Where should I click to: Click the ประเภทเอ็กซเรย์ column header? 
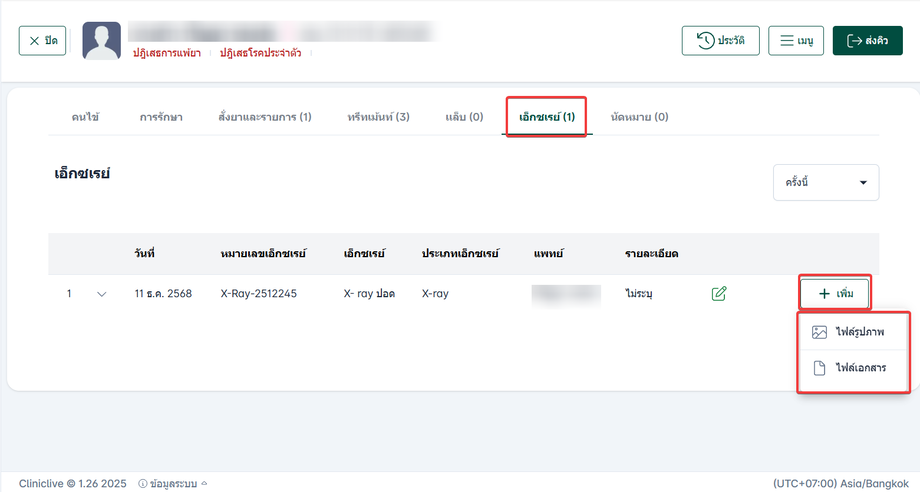(x=460, y=253)
